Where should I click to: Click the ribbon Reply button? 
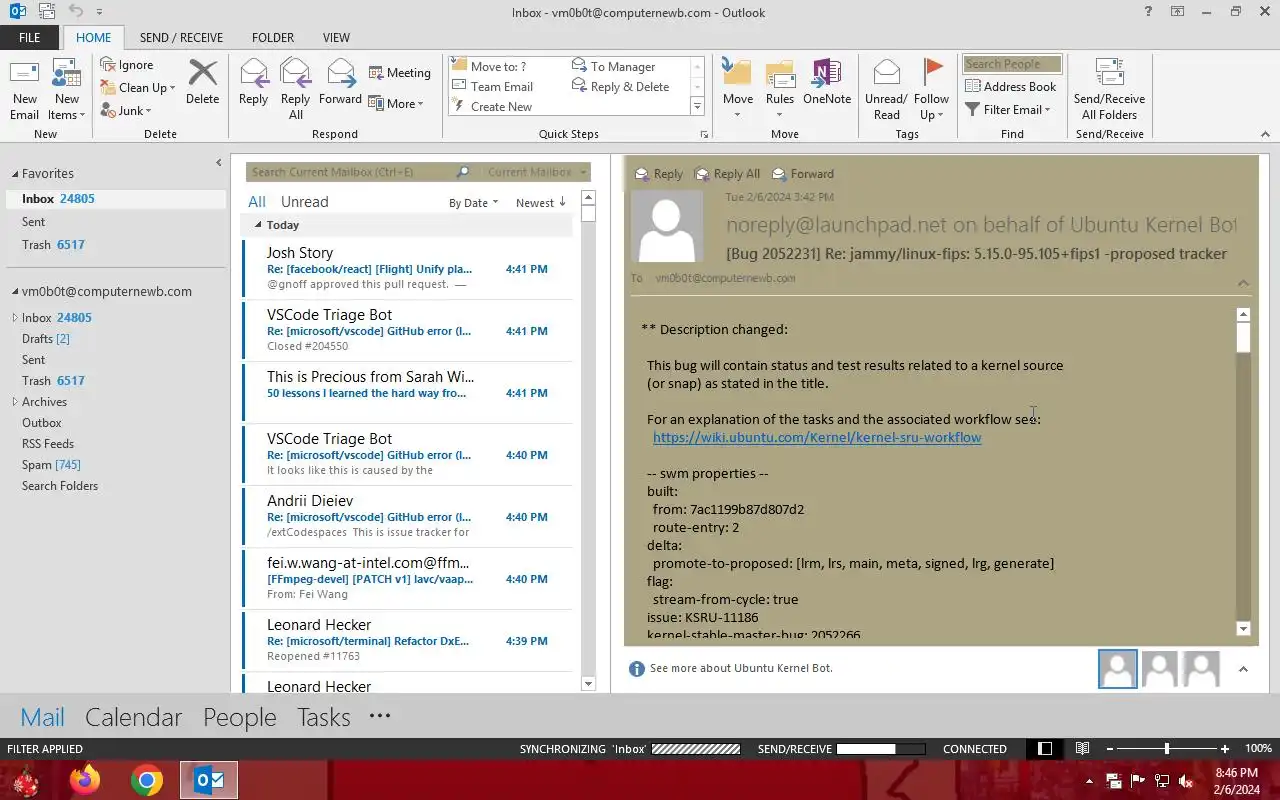(x=253, y=82)
